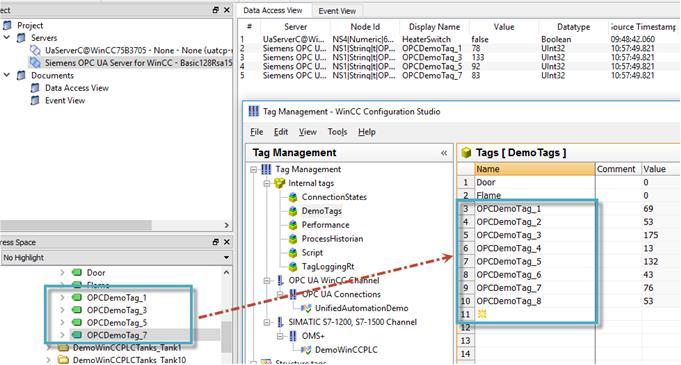The width and height of the screenshot is (681, 365).
Task: Click the DemoTags tag group icon
Action: coord(293,211)
